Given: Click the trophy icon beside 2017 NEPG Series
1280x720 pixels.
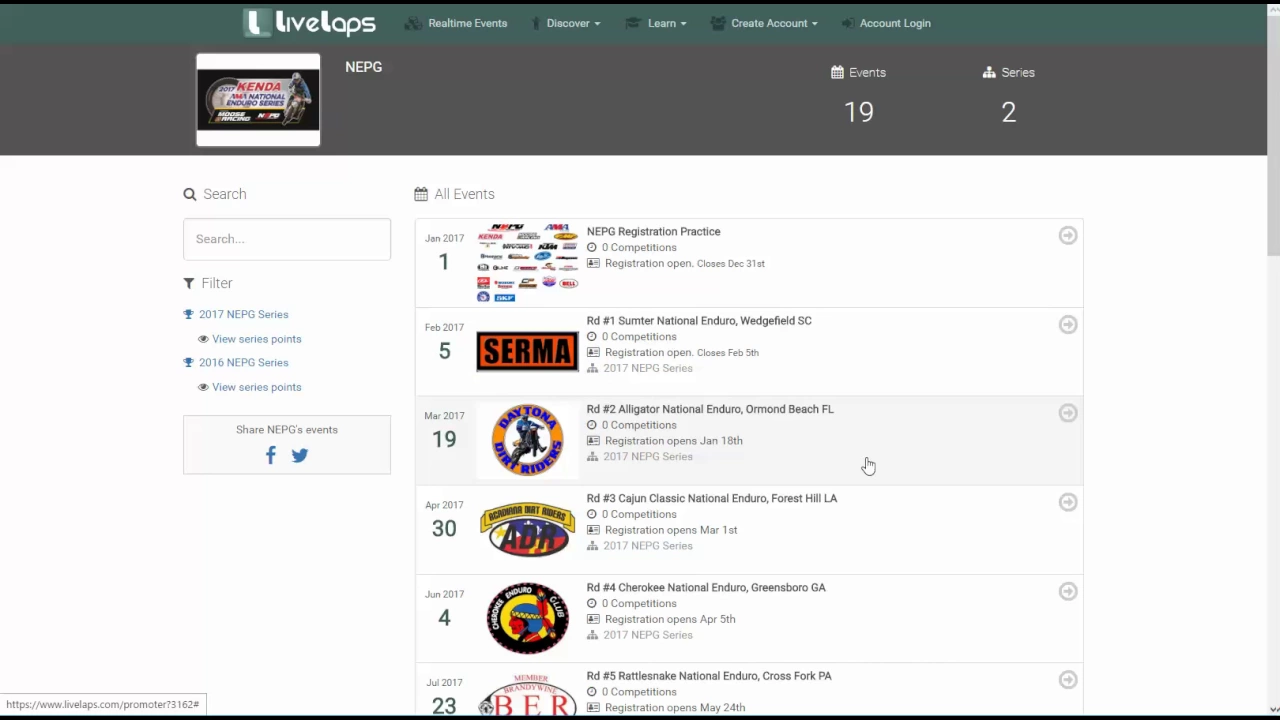Looking at the screenshot, I should [188, 314].
